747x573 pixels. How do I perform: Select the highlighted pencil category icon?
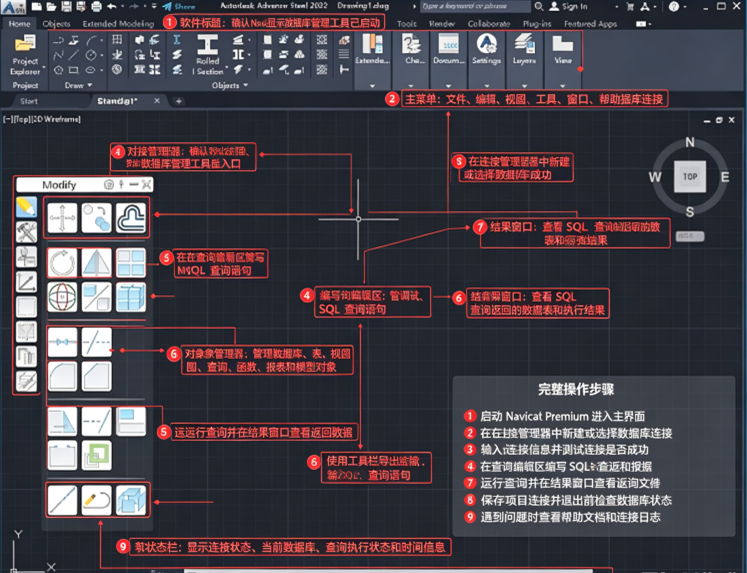(x=26, y=207)
